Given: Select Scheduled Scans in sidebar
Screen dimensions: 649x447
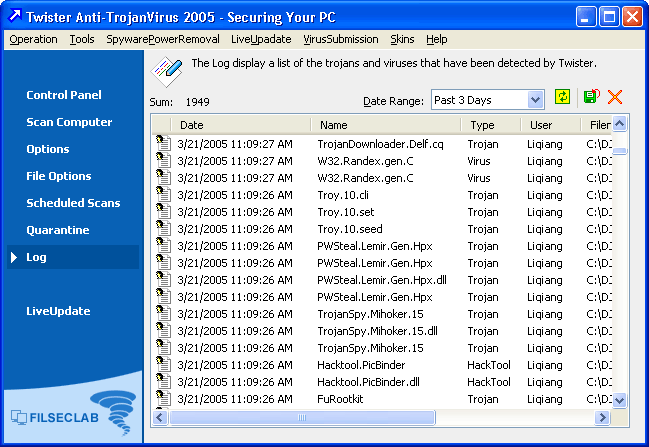Looking at the screenshot, I should click(73, 203).
